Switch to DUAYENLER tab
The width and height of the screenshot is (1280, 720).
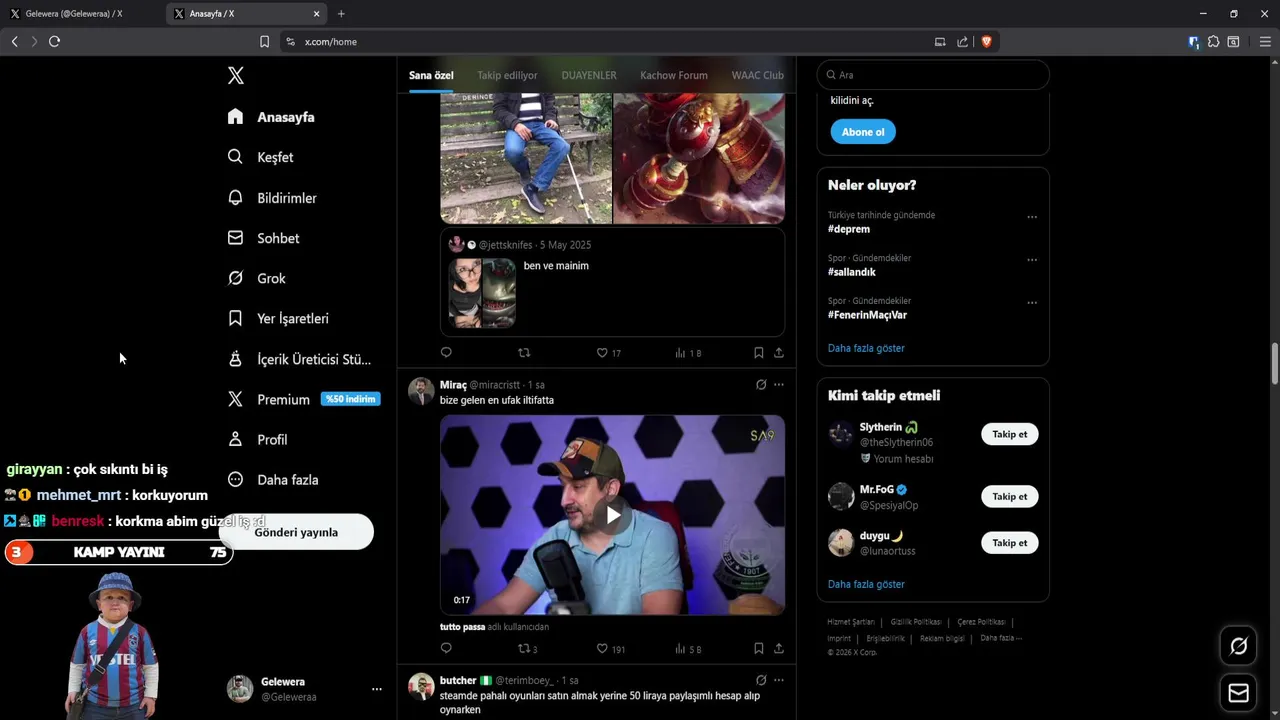click(x=589, y=75)
